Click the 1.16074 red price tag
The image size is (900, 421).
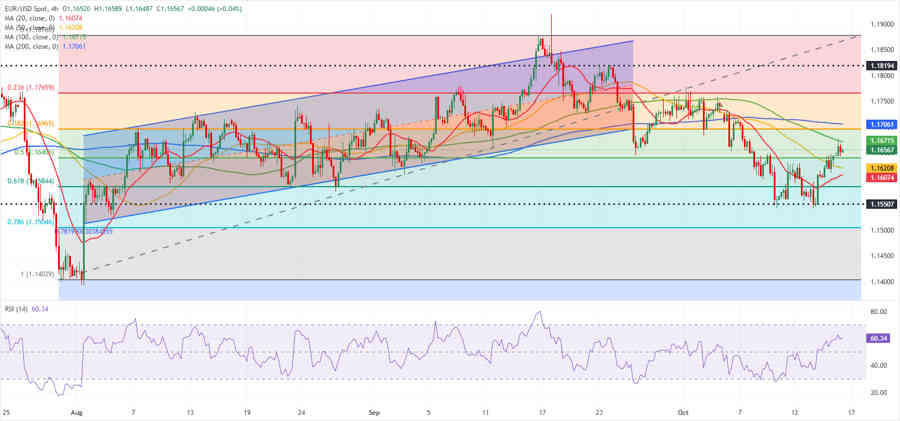tap(882, 177)
